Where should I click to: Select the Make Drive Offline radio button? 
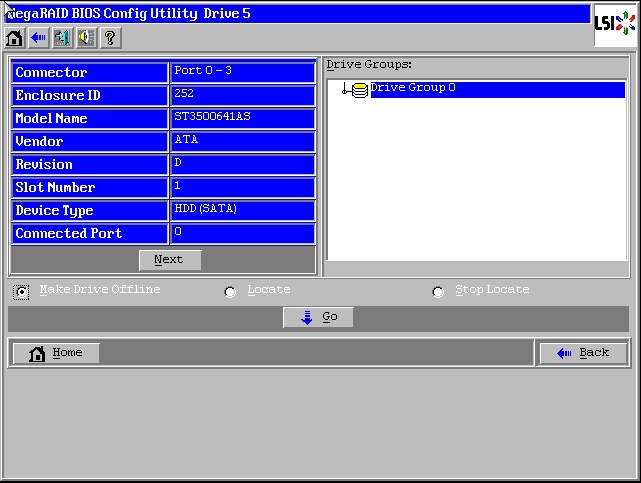(21, 292)
